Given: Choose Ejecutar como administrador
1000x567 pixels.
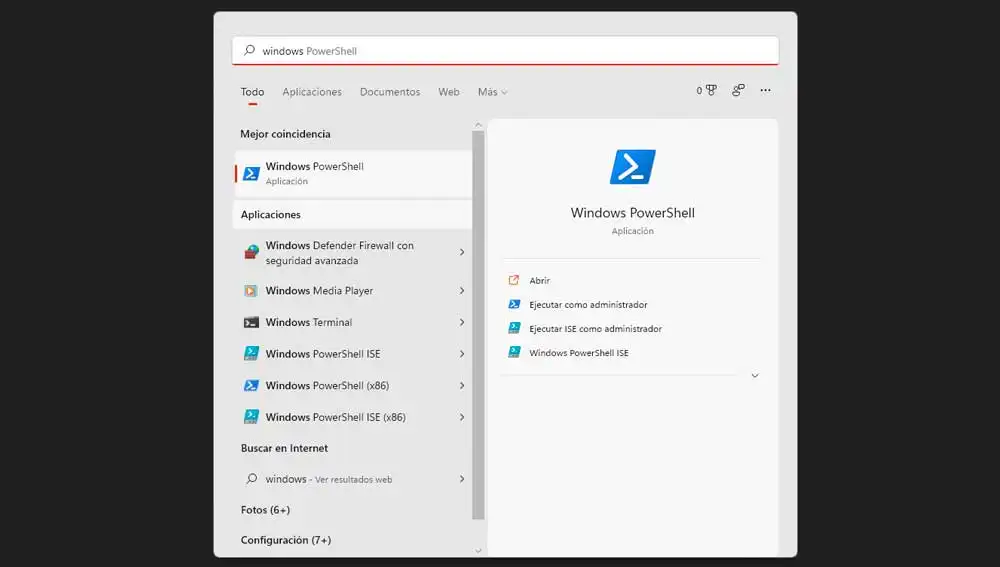Looking at the screenshot, I should point(588,305).
